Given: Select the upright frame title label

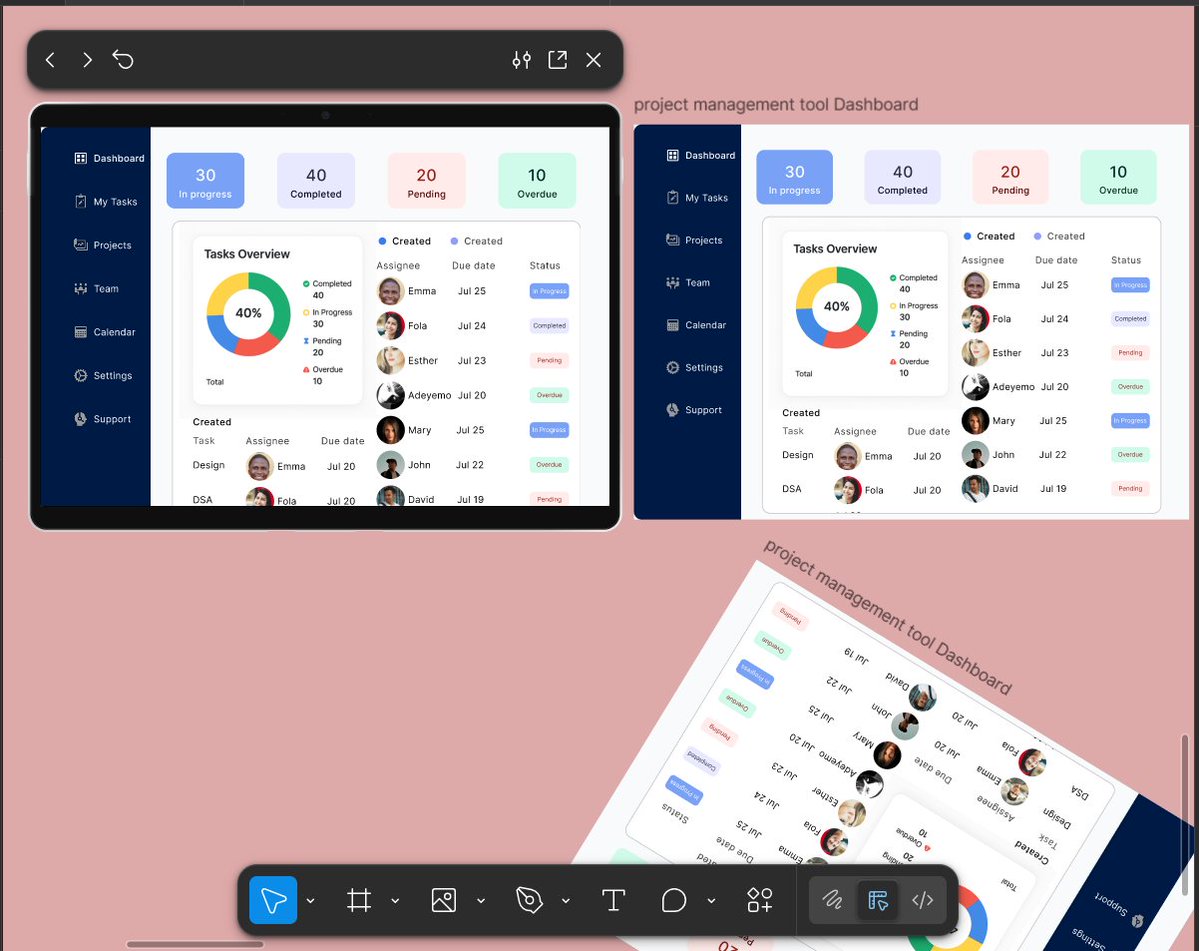Looking at the screenshot, I should click(776, 105).
